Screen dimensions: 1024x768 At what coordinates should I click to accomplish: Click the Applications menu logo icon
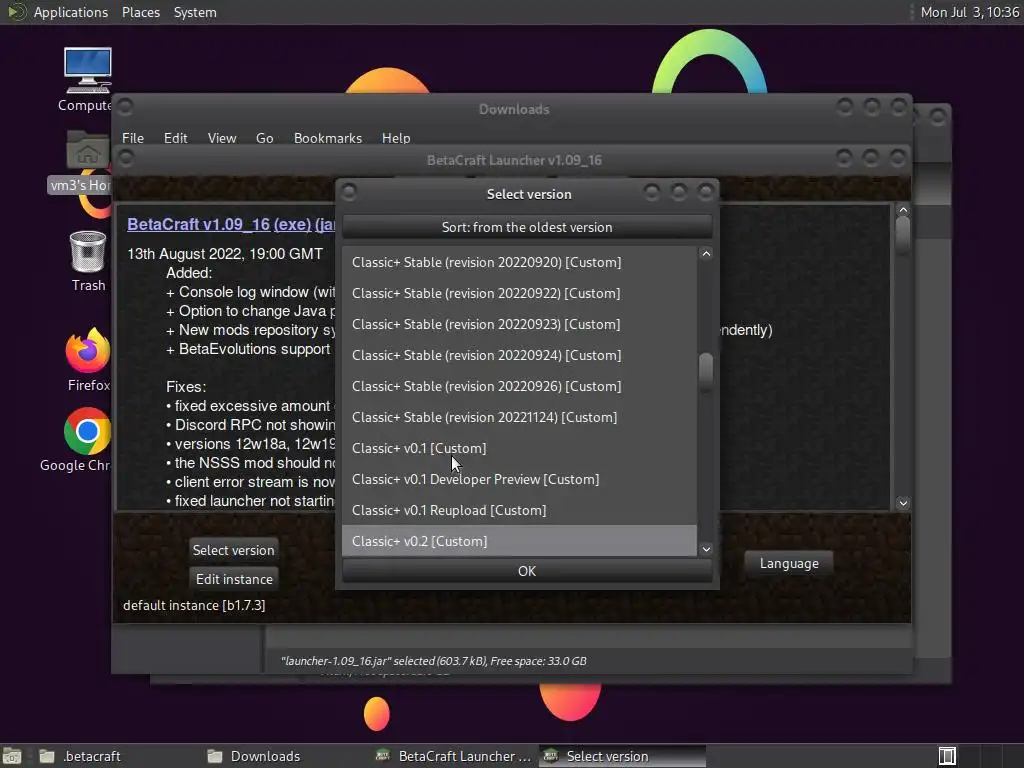pos(15,12)
